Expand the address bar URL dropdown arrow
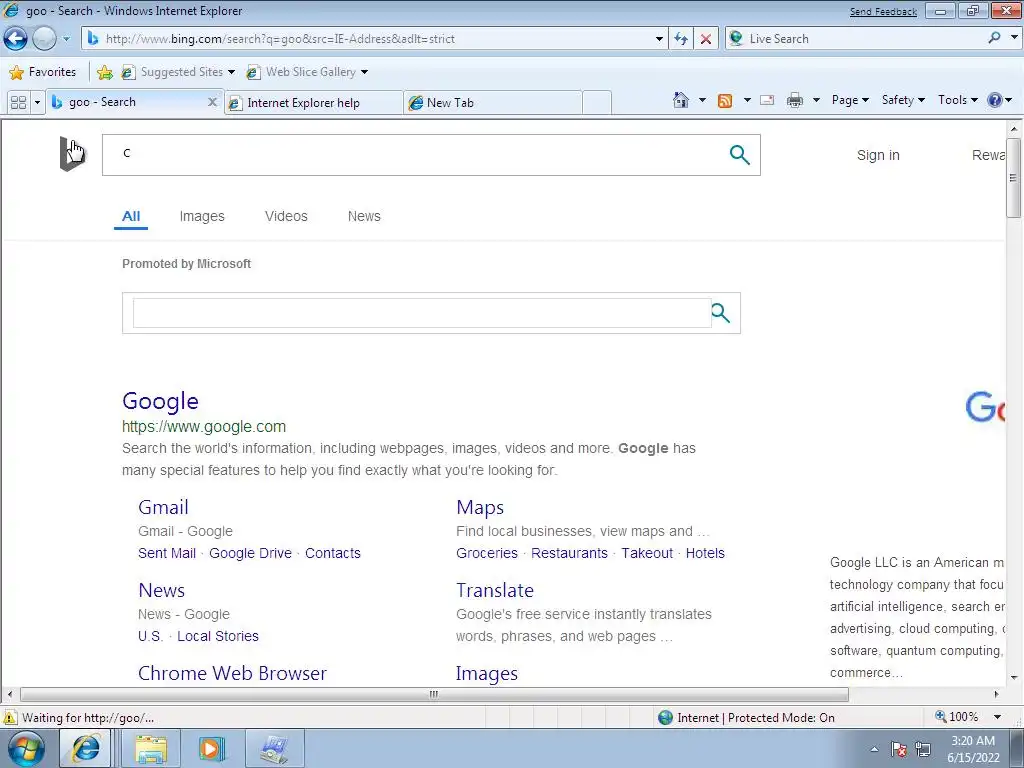Viewport: 1024px width, 768px height. (x=659, y=39)
